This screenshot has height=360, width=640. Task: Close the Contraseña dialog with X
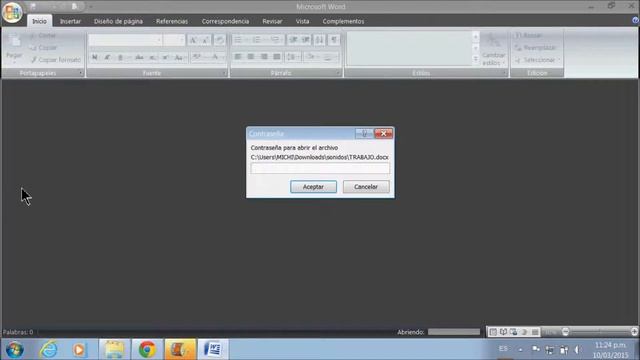tap(384, 133)
